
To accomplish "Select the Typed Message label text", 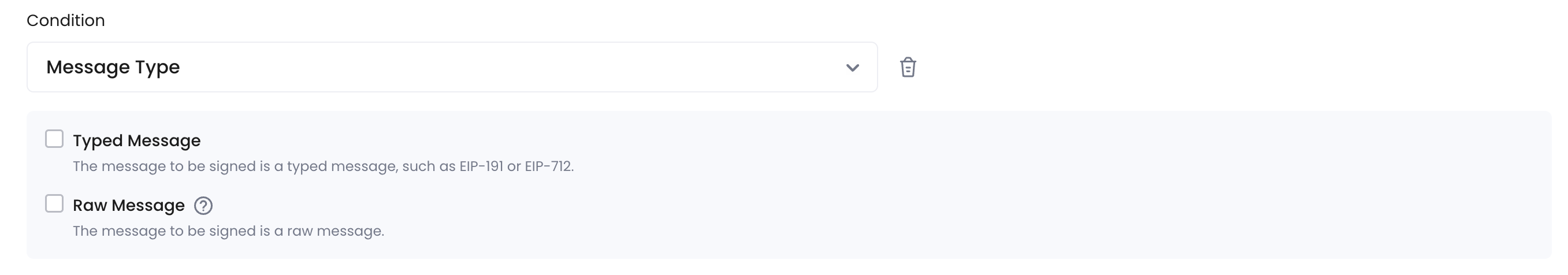I will [136, 140].
